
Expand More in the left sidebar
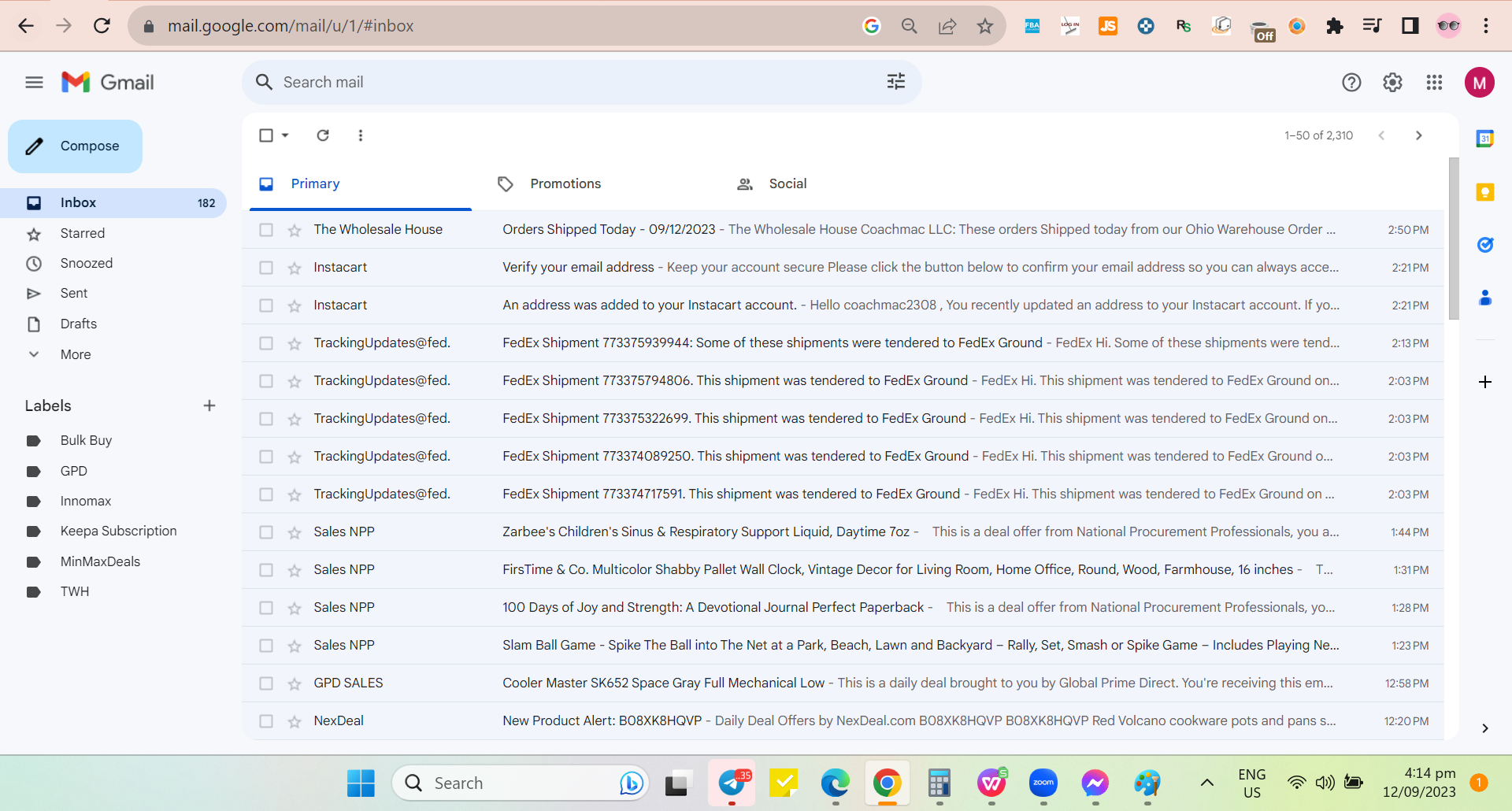(x=76, y=354)
